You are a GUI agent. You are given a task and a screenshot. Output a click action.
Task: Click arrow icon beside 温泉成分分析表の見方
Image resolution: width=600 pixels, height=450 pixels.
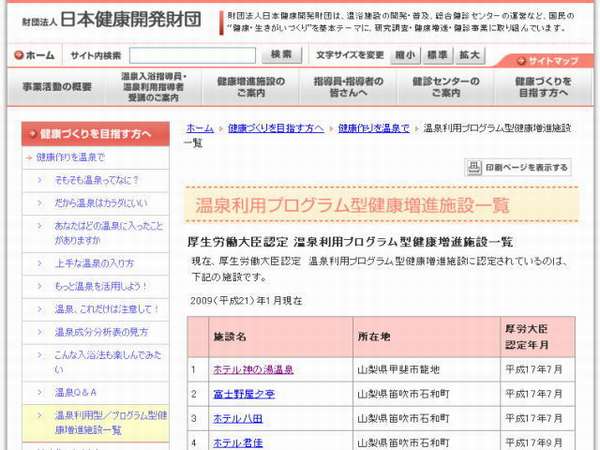click(39, 332)
